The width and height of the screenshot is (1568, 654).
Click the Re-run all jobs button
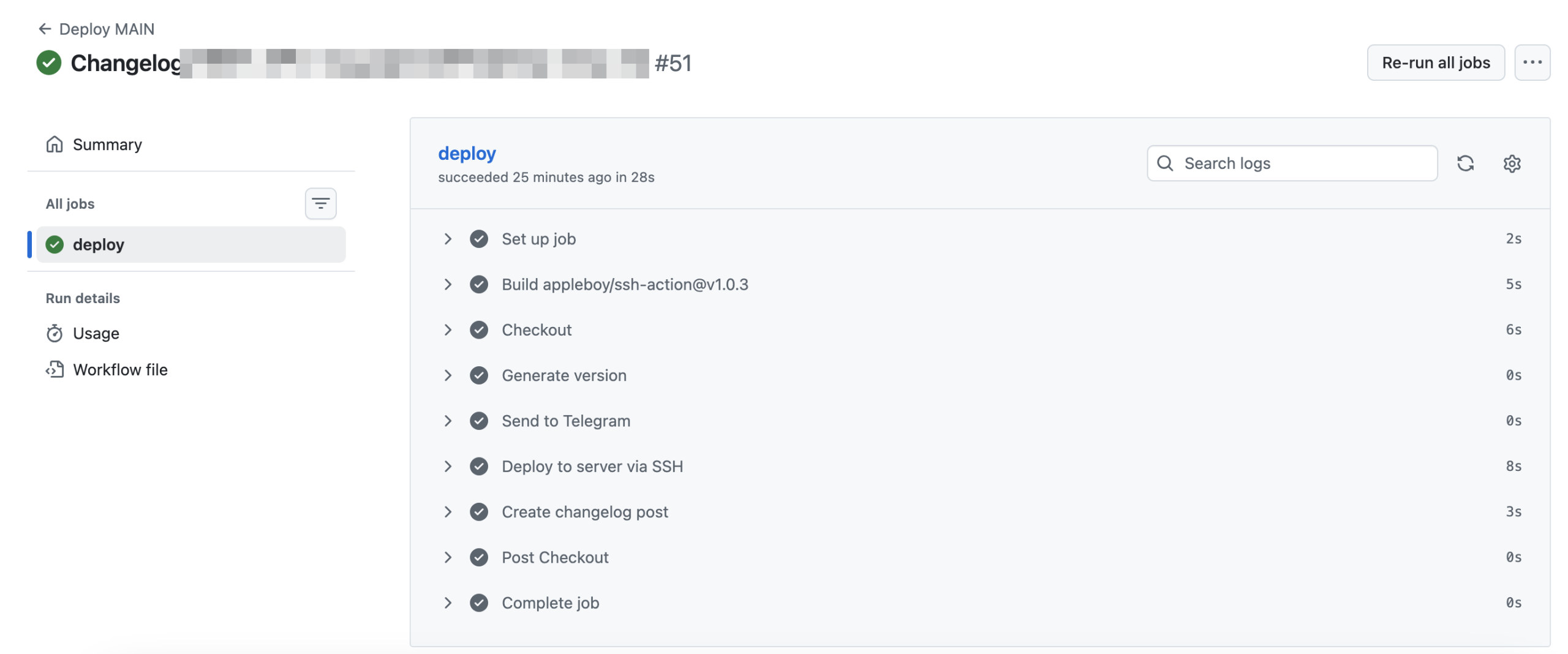tap(1436, 62)
